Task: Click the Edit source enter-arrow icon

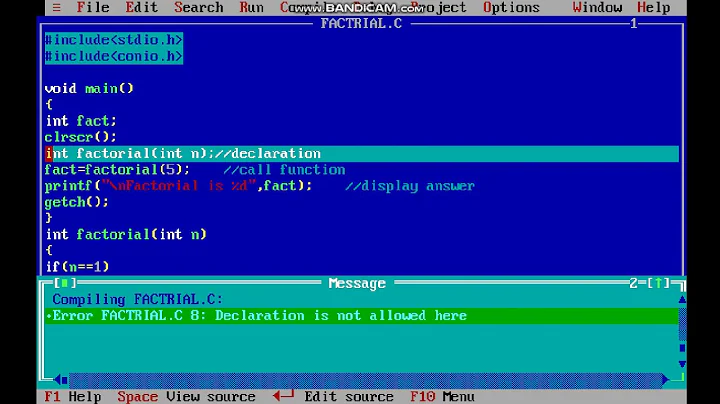Action: [x=282, y=396]
